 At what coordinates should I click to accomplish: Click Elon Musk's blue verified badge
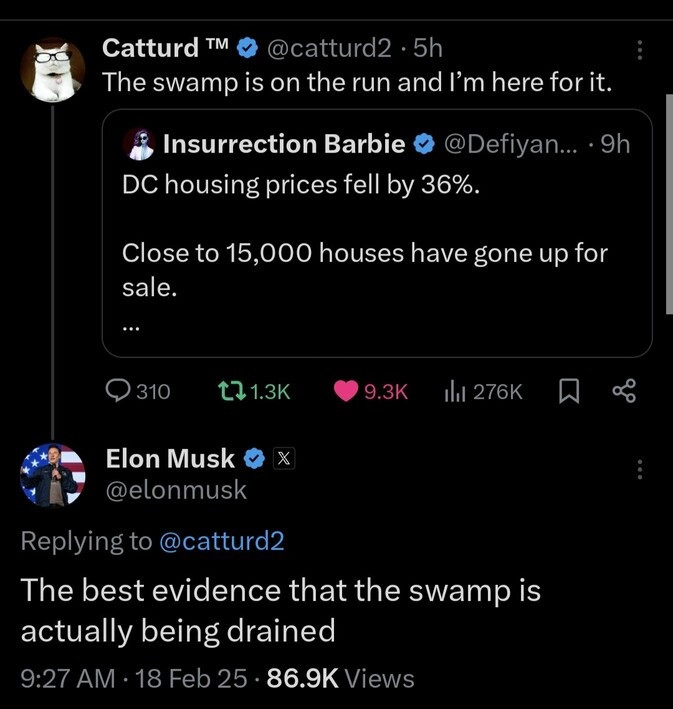[254, 459]
